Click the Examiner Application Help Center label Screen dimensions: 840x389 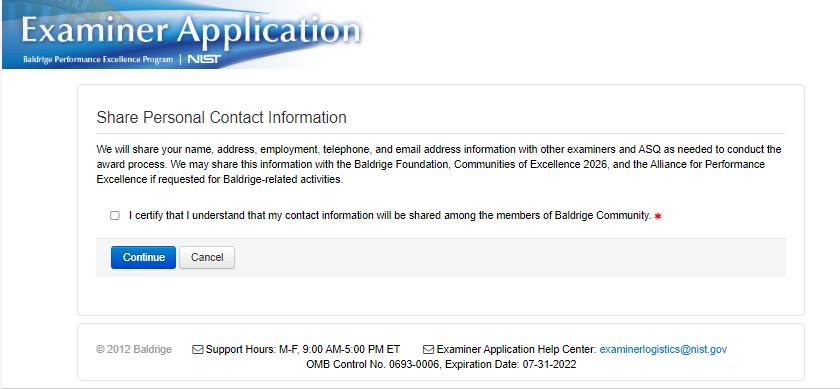[x=516, y=349]
